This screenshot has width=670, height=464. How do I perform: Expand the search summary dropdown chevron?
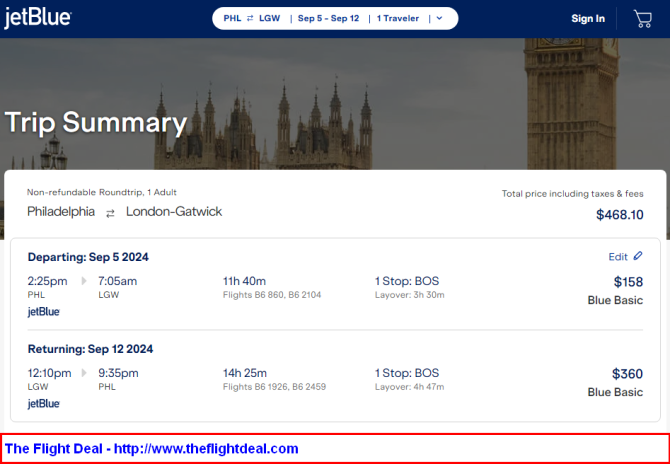[439, 18]
